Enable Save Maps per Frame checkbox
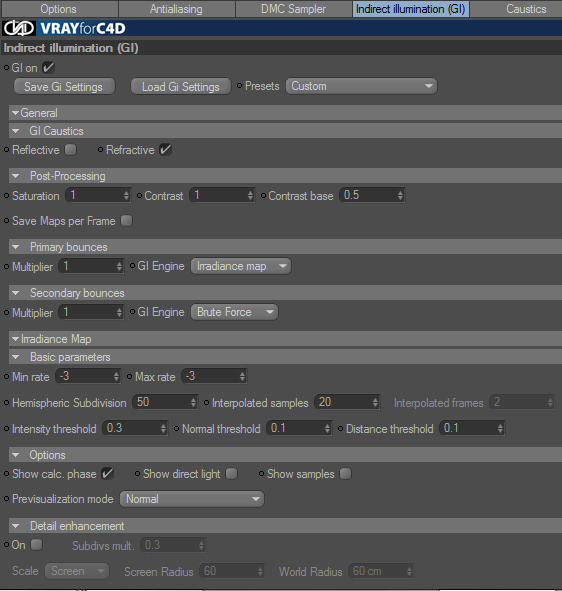Image resolution: width=562 pixels, height=591 pixels. point(127,220)
